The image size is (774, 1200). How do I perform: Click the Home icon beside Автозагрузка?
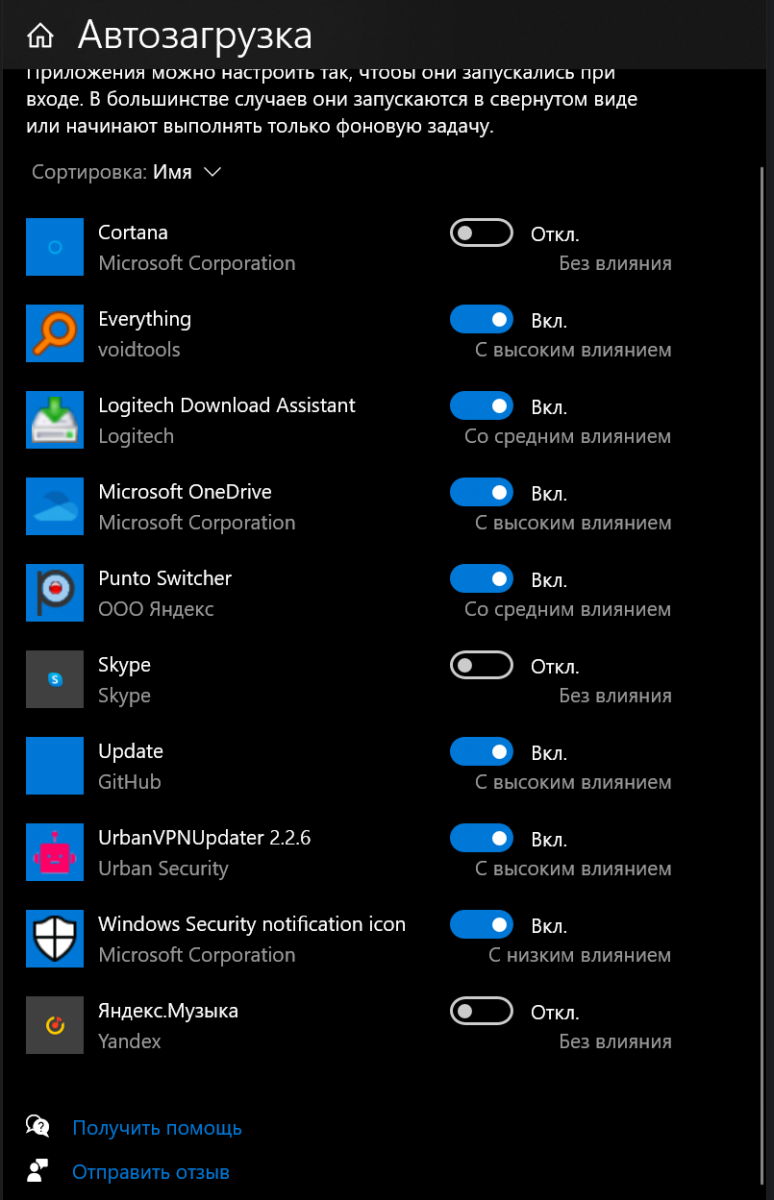click(40, 37)
